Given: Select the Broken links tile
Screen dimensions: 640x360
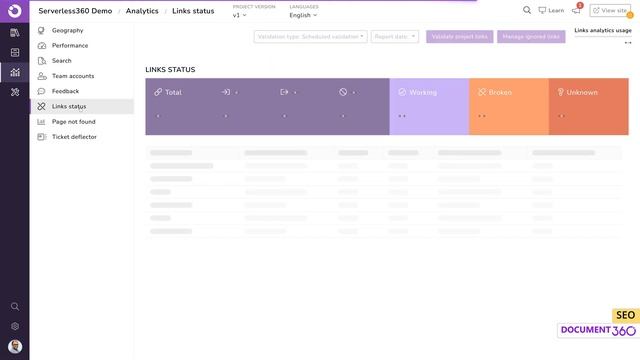Looking at the screenshot, I should click(x=509, y=107).
